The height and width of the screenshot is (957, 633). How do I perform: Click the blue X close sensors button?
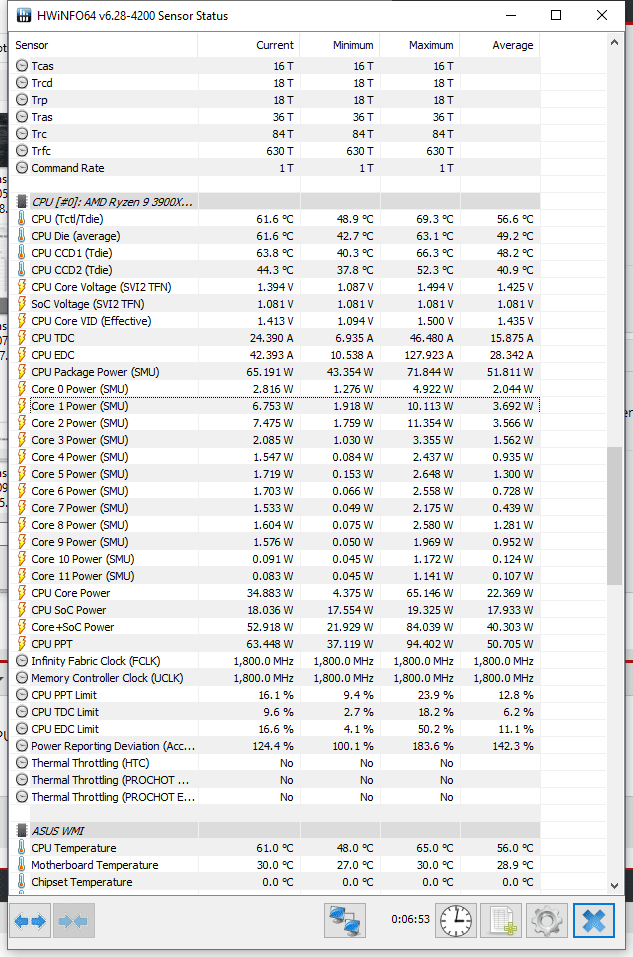click(x=593, y=920)
